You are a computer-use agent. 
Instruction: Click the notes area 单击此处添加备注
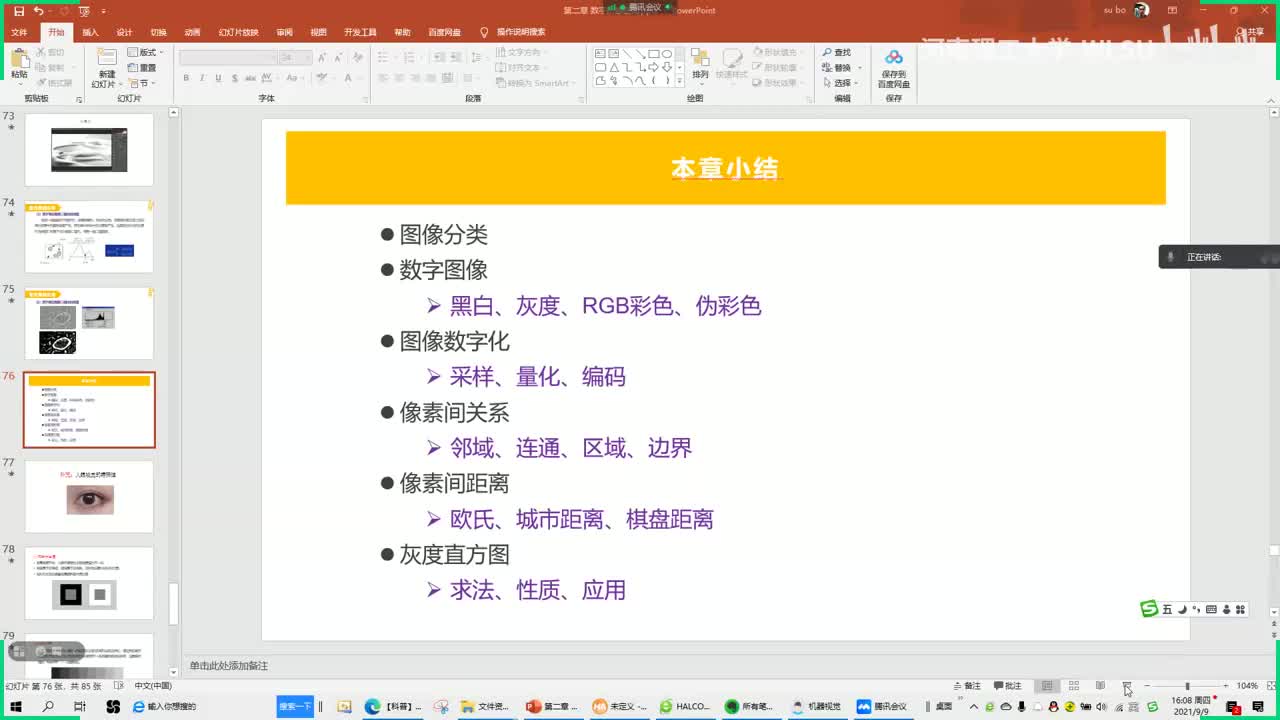point(229,666)
